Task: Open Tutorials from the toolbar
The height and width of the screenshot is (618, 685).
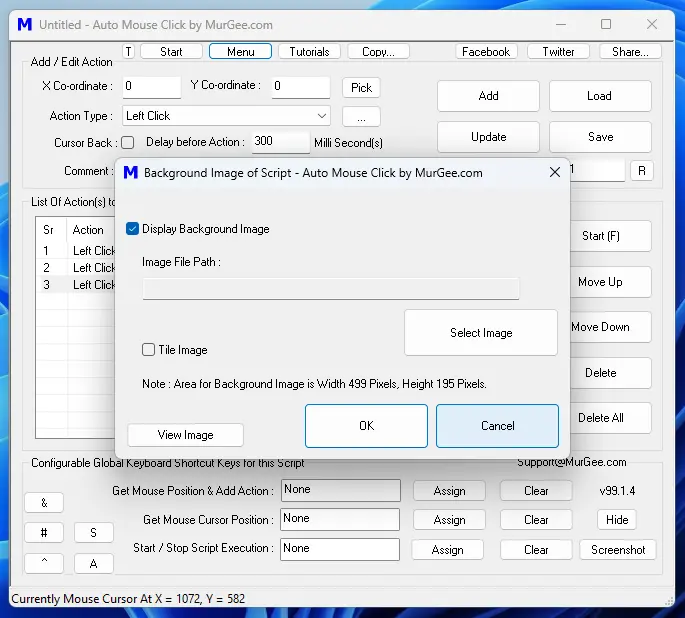Action: [309, 52]
